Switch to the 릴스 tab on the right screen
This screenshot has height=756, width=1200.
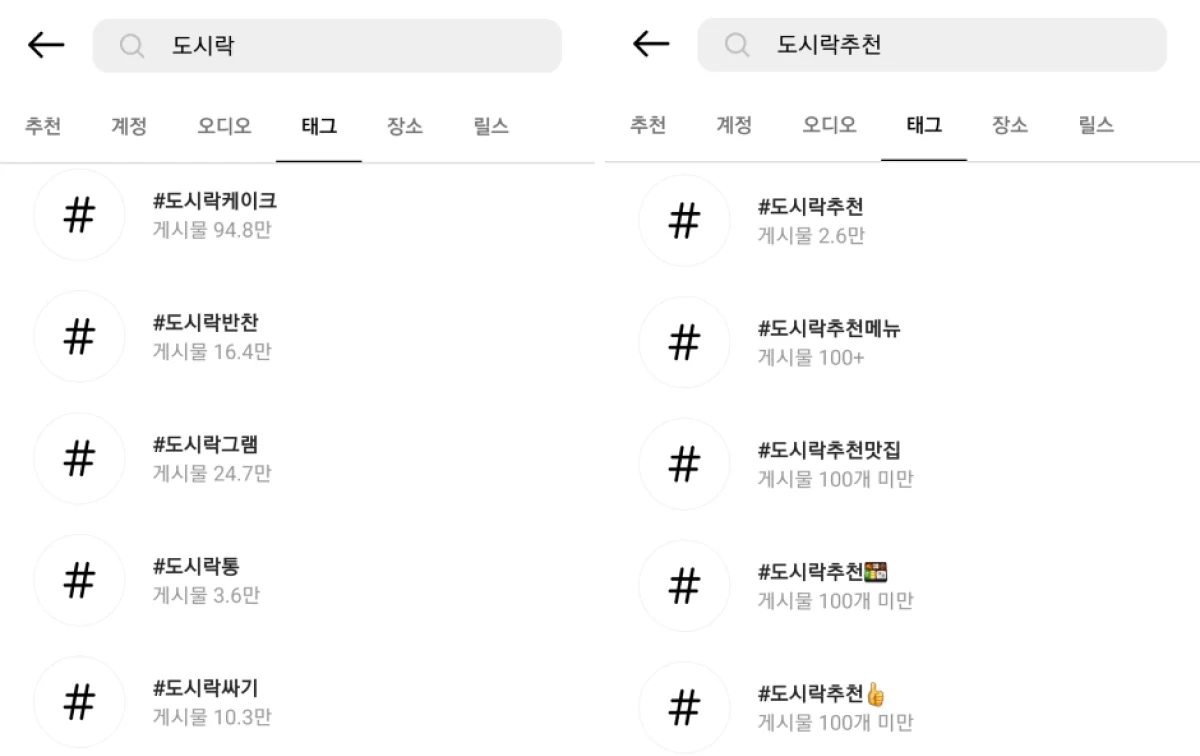click(1096, 125)
